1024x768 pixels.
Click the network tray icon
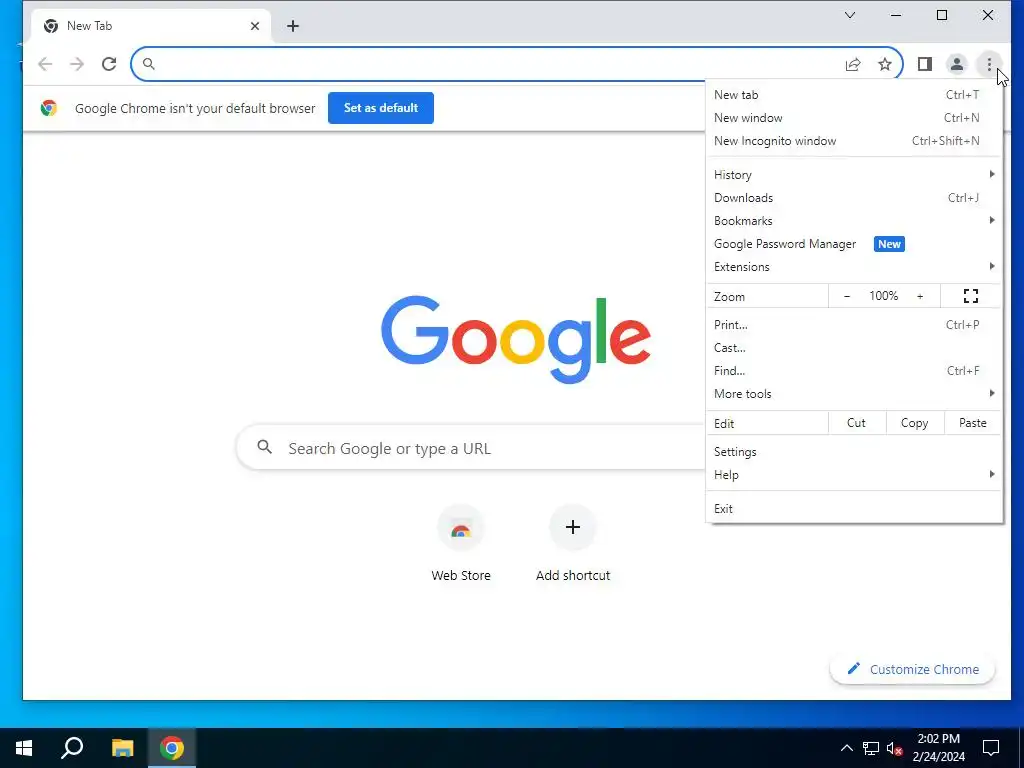[x=871, y=748]
